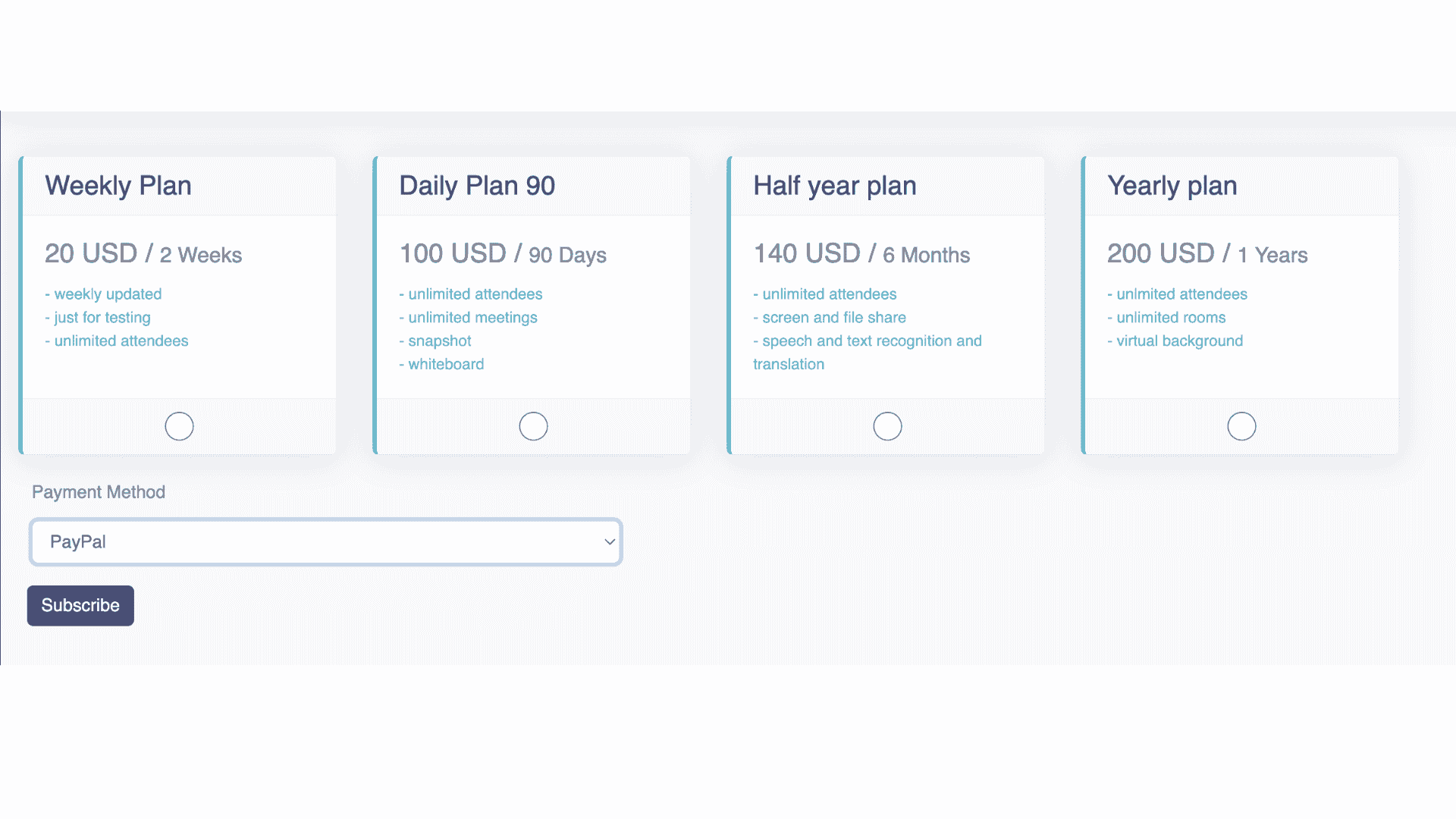The width and height of the screenshot is (1456, 819).
Task: Click 'speech and text recognition and translation'
Action: pyautogui.click(x=868, y=340)
